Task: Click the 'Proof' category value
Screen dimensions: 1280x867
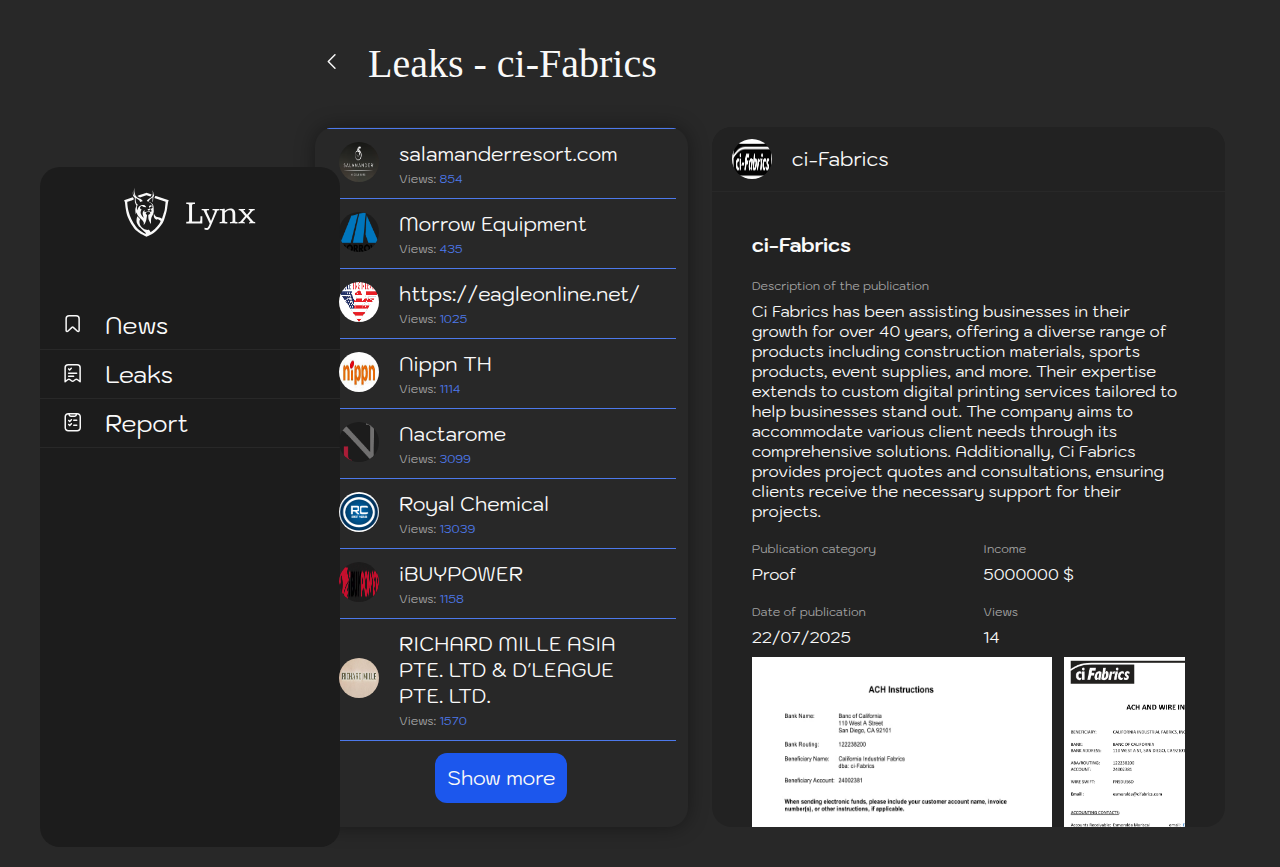Action: click(774, 574)
